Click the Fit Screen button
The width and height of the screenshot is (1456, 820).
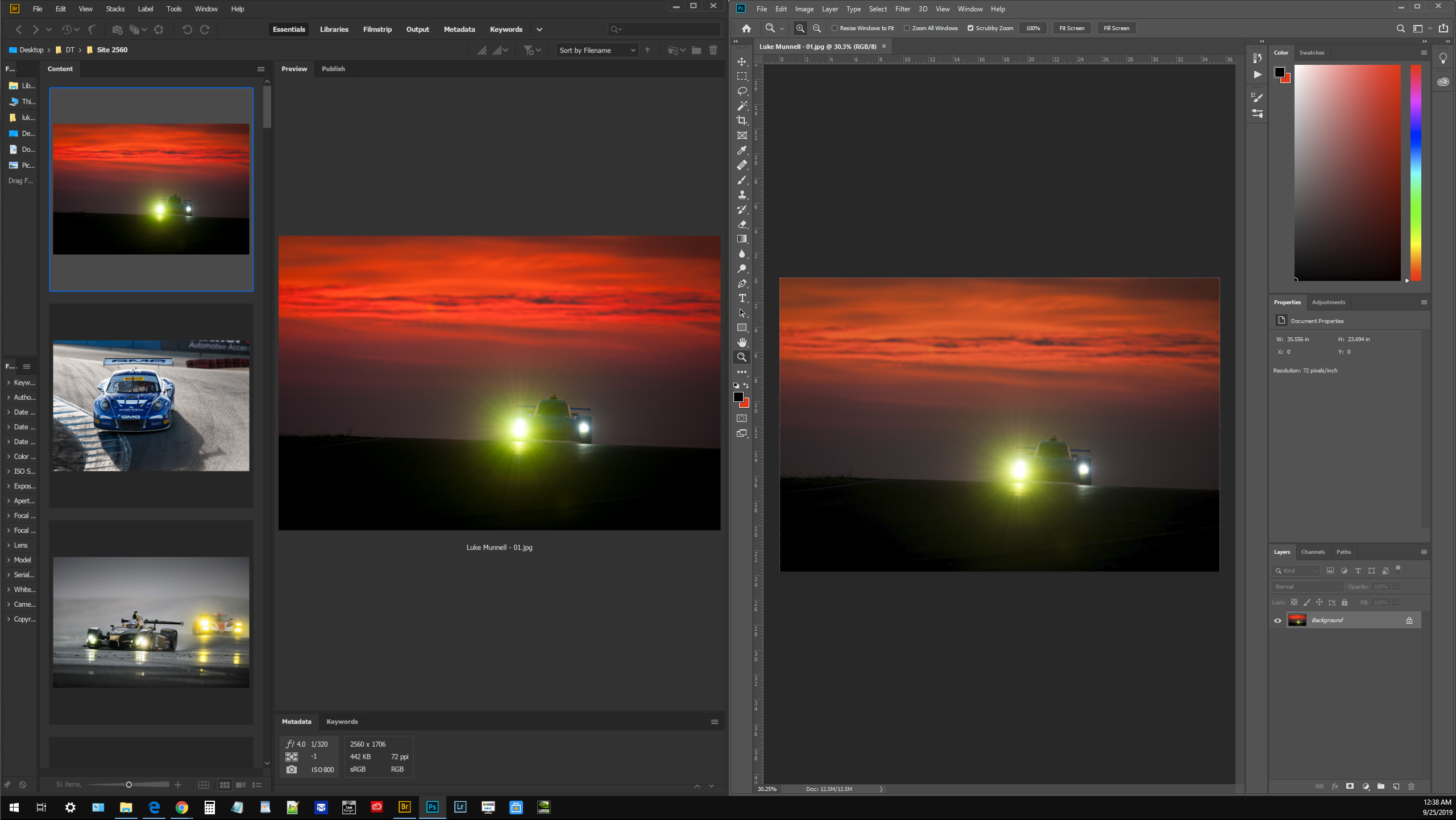point(1071,28)
